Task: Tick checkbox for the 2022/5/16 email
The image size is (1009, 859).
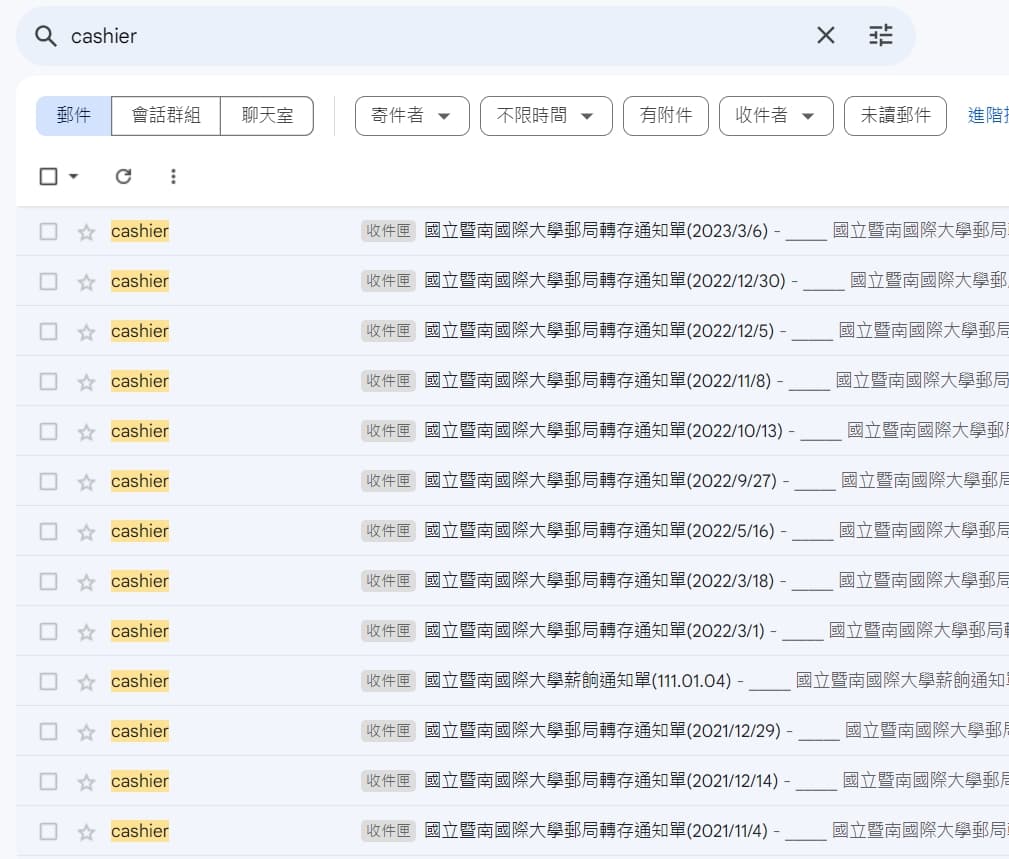Action: click(48, 531)
